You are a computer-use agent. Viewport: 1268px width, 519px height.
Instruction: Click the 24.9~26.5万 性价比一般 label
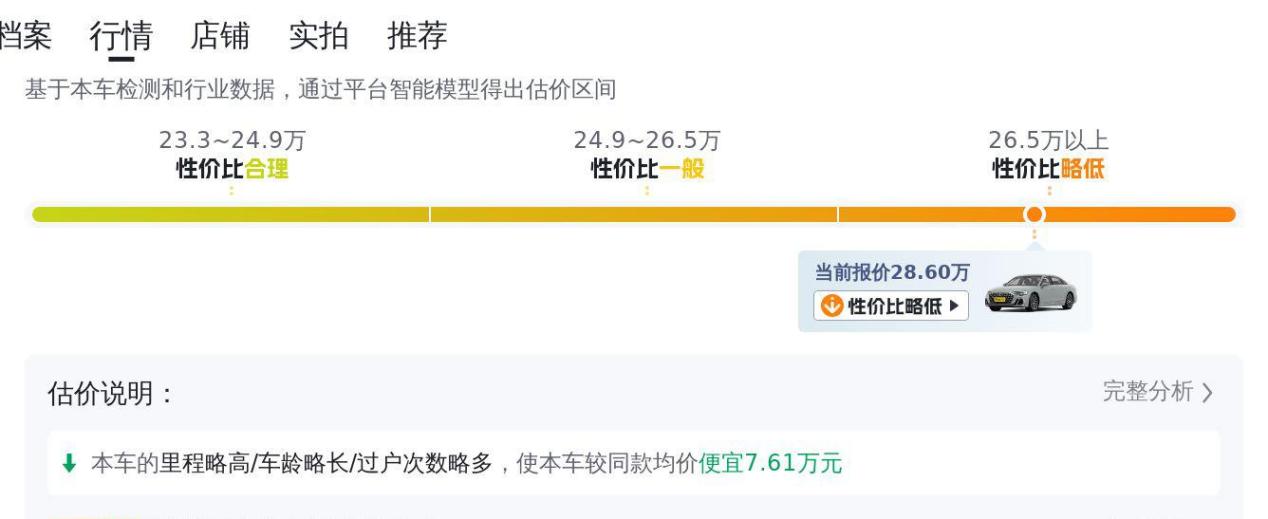(647, 155)
